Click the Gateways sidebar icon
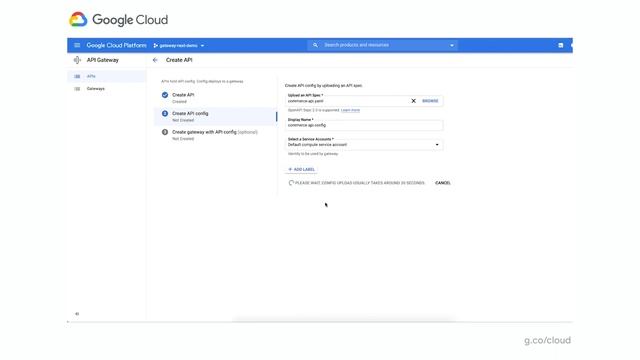Screen dimensions: 640x360 [x=77, y=89]
